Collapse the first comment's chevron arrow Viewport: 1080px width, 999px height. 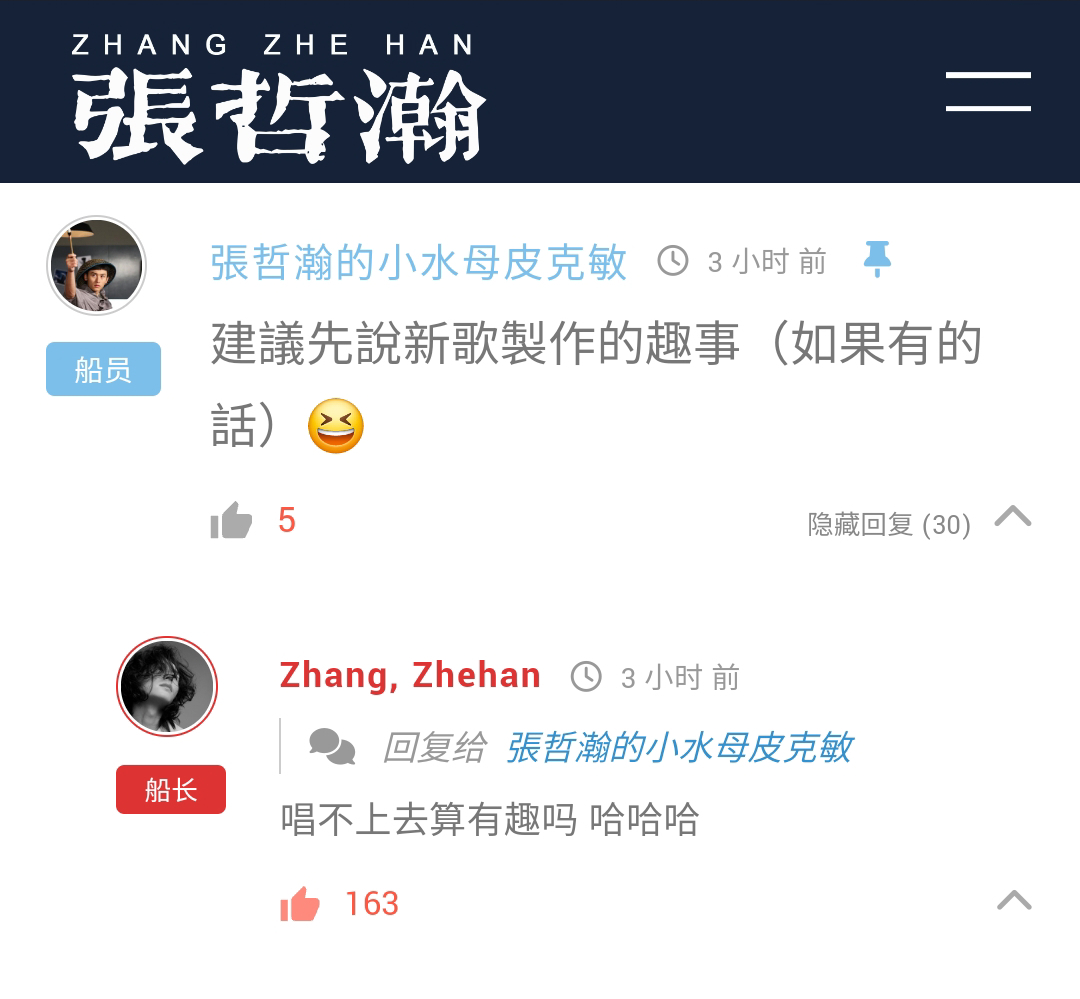click(1012, 516)
